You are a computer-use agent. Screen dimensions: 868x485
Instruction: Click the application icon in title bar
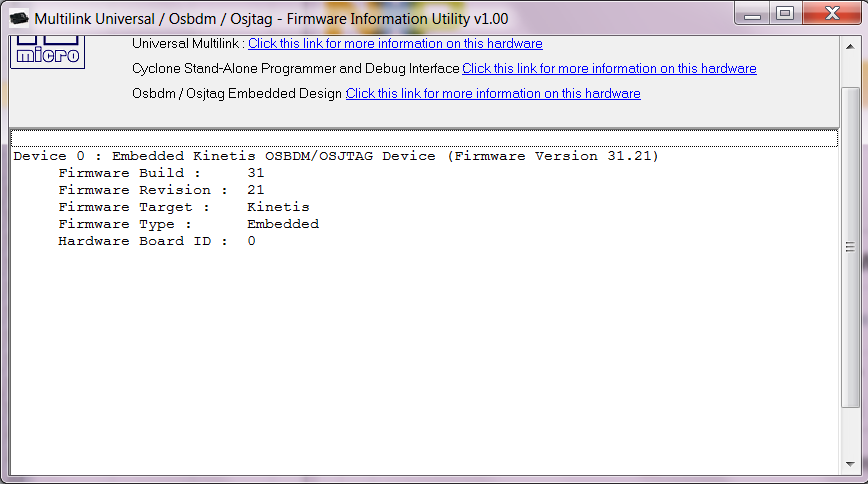19,18
